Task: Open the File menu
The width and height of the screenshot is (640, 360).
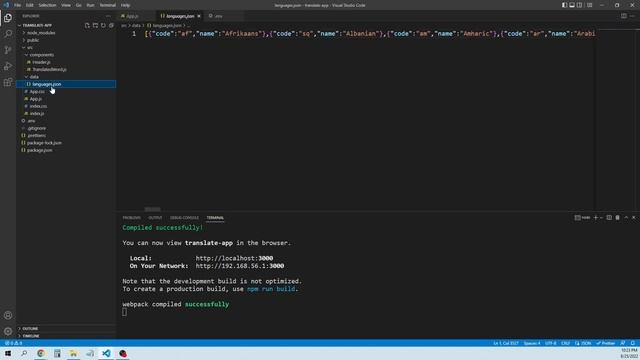Action: tap(18, 5)
